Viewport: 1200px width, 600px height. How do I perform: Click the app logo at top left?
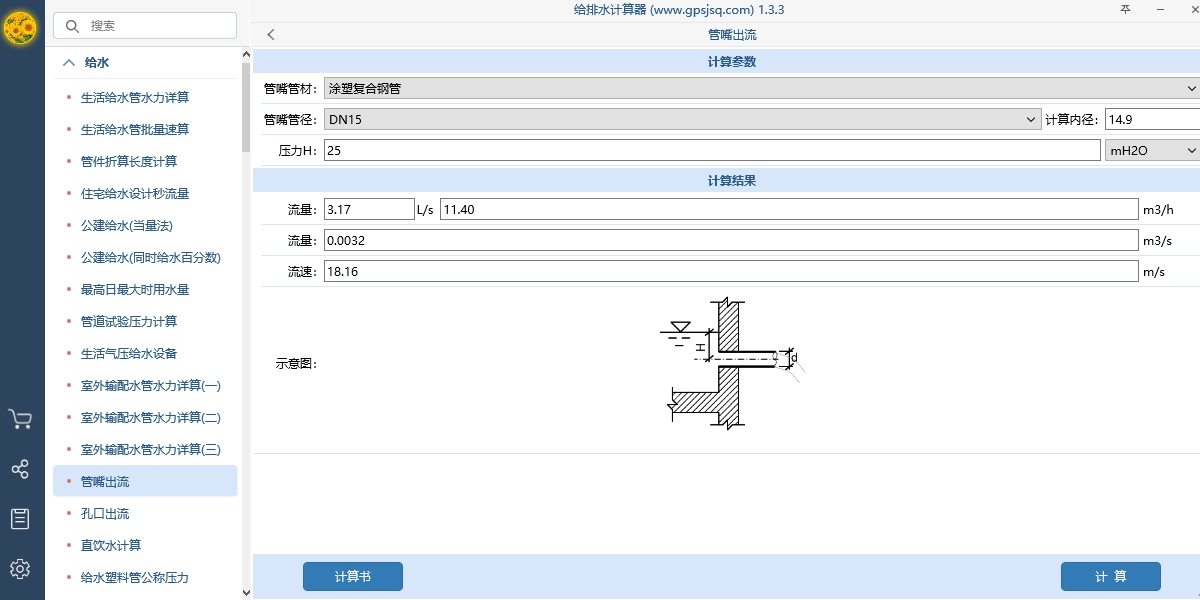point(21,29)
